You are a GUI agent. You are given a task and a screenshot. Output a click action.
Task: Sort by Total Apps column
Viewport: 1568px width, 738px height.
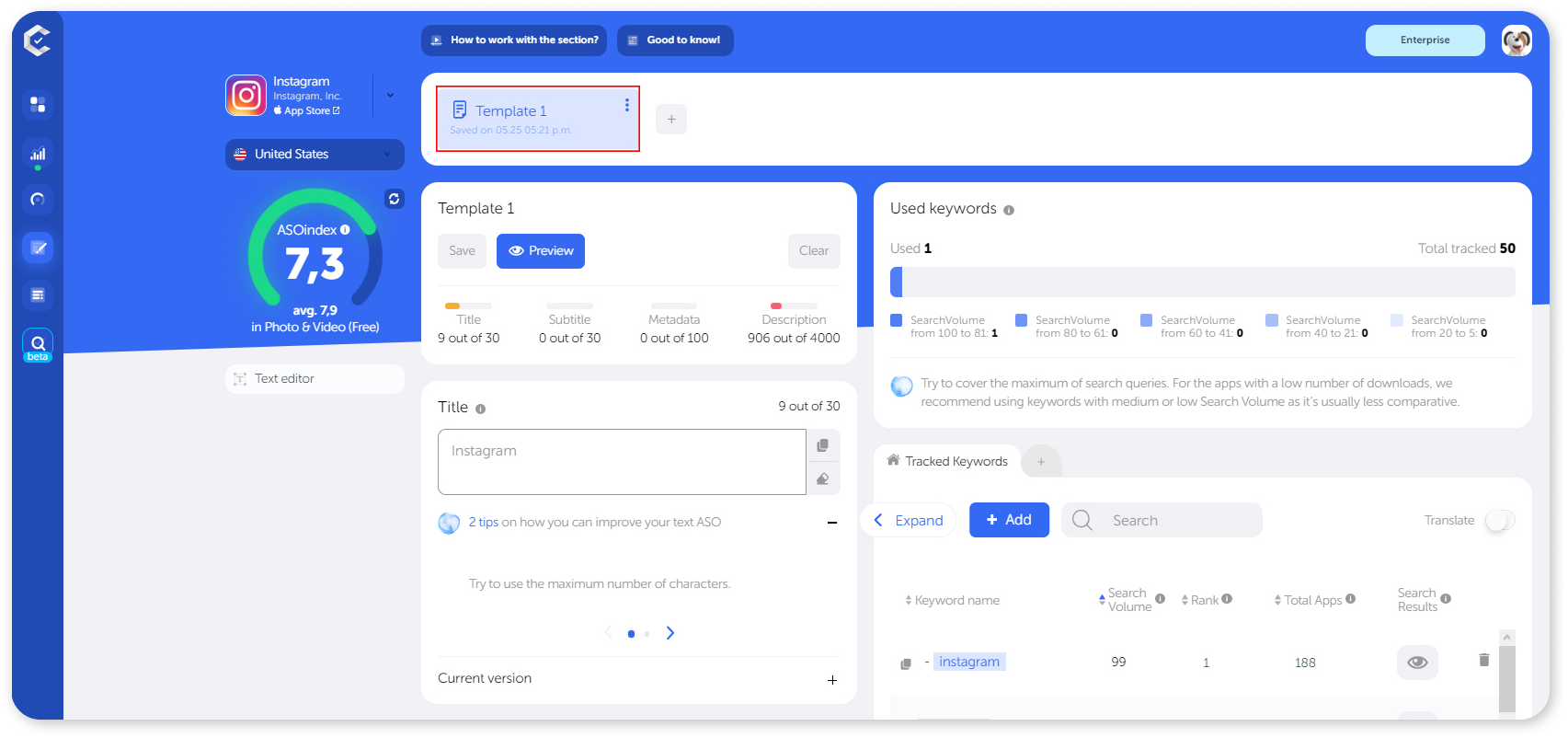(x=1308, y=600)
